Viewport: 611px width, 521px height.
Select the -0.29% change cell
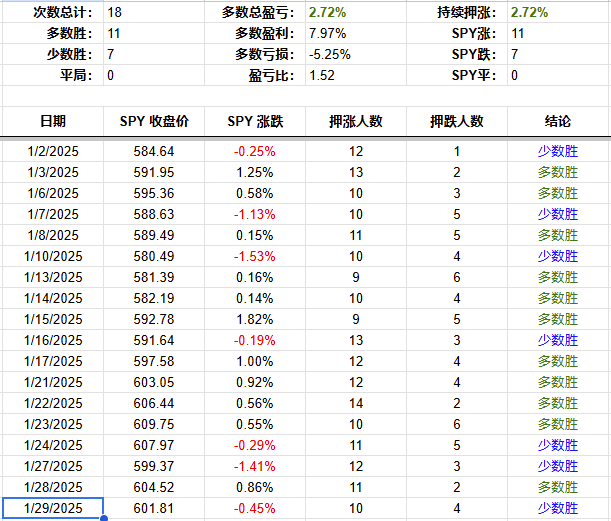255,446
